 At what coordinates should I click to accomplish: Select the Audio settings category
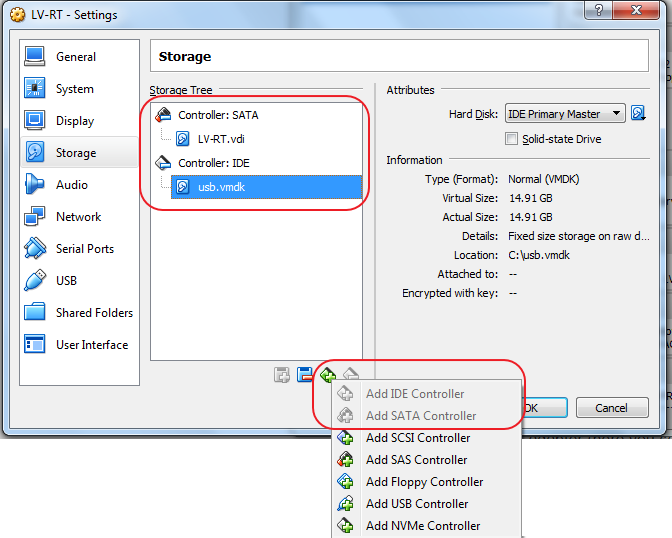(x=71, y=185)
